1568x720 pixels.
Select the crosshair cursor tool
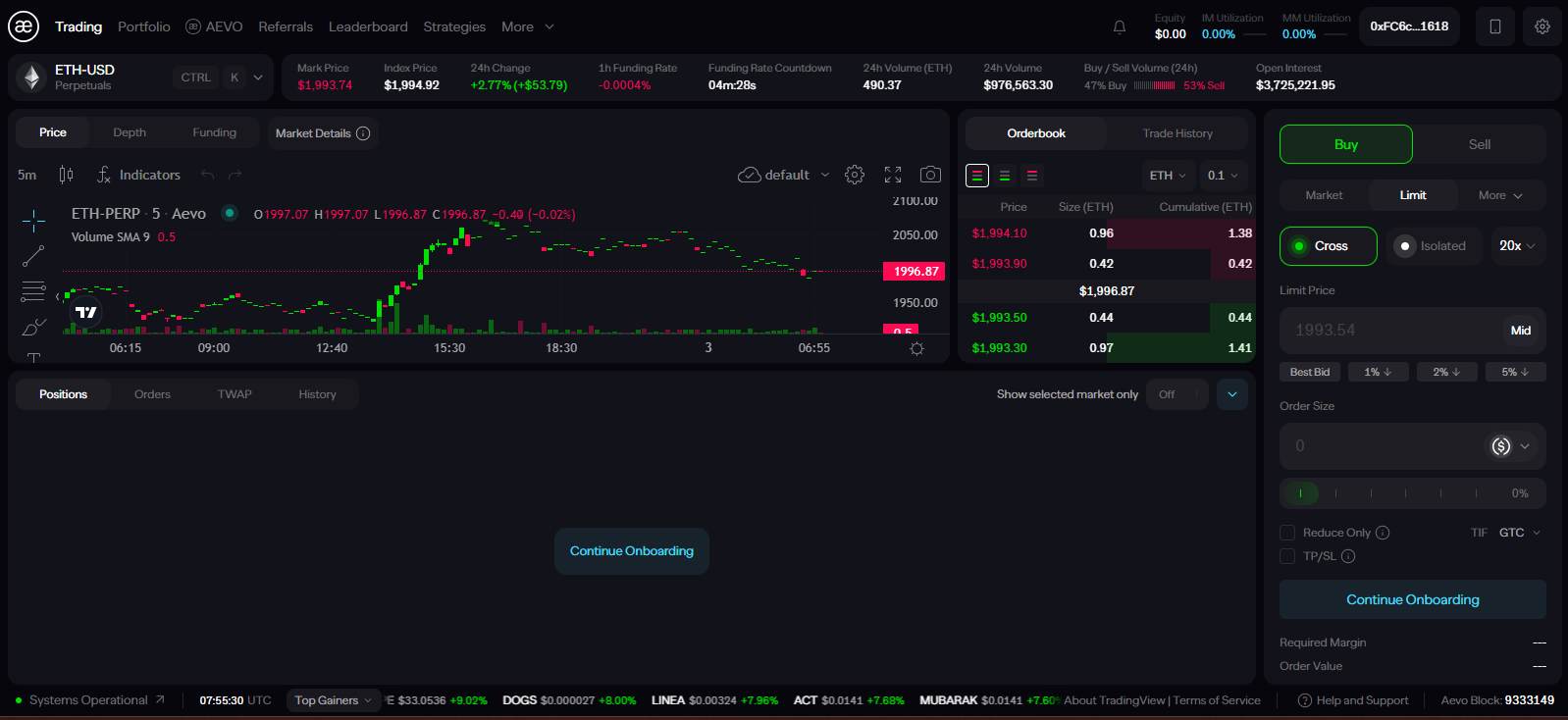tap(33, 221)
